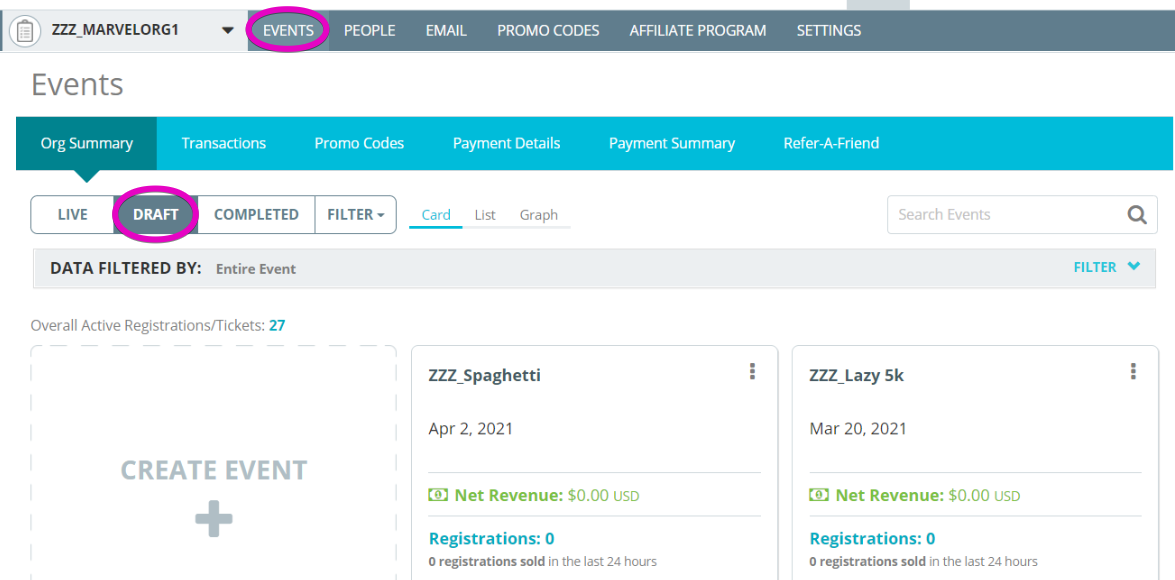The image size is (1175, 580).
Task: Click Registrations: 0 on ZZZ_Lazy 5k
Action: coord(872,539)
